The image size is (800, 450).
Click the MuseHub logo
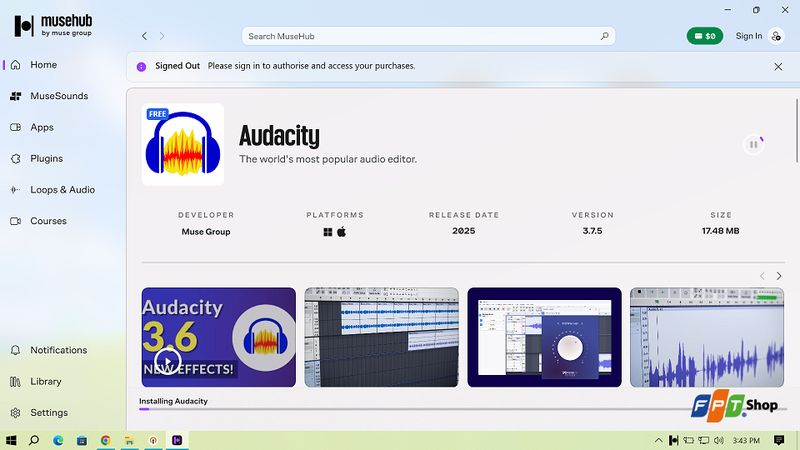coord(53,26)
